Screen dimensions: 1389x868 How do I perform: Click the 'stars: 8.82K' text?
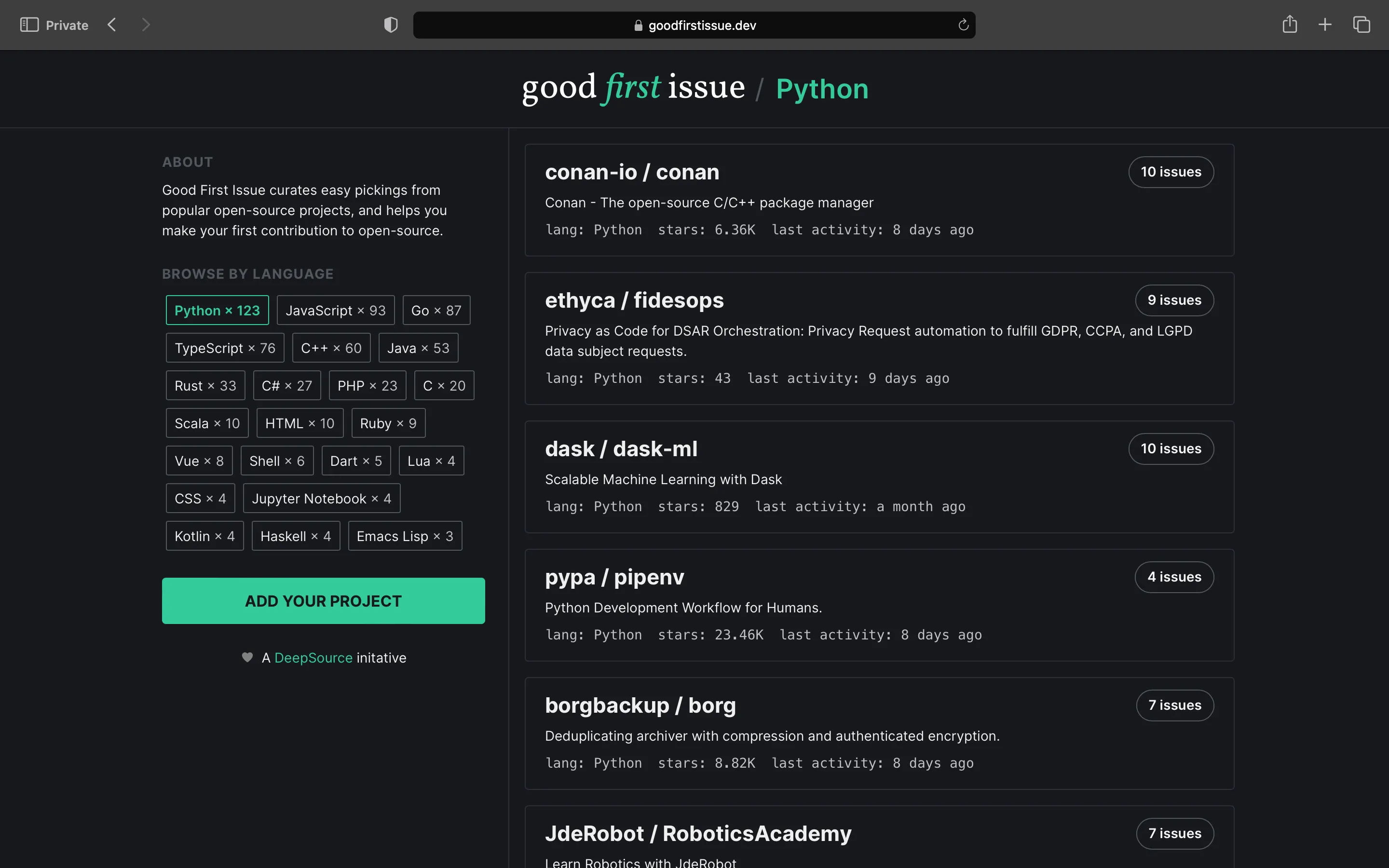point(707,763)
